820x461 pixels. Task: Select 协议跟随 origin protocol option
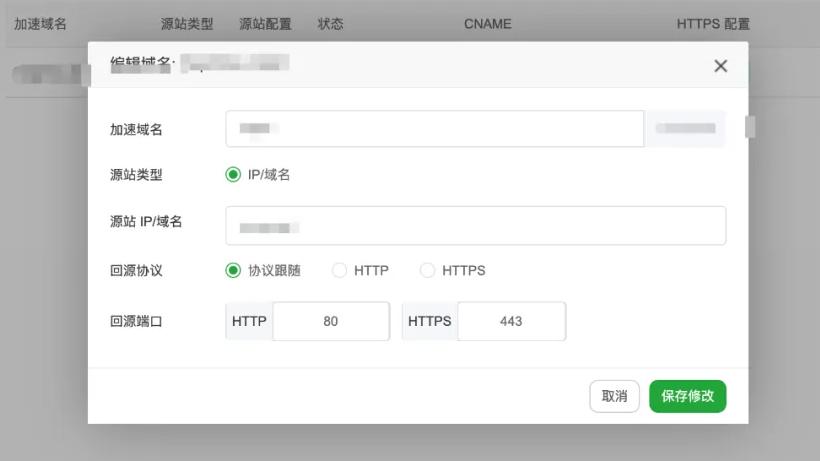233,271
